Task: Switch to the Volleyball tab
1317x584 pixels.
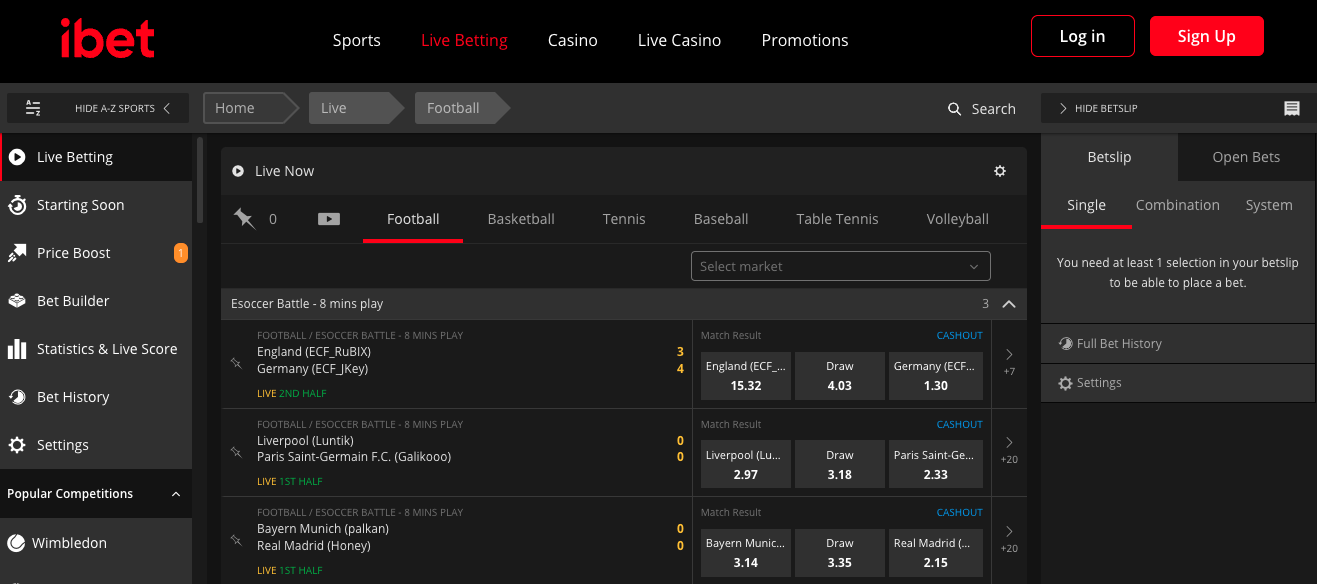Action: pos(958,219)
